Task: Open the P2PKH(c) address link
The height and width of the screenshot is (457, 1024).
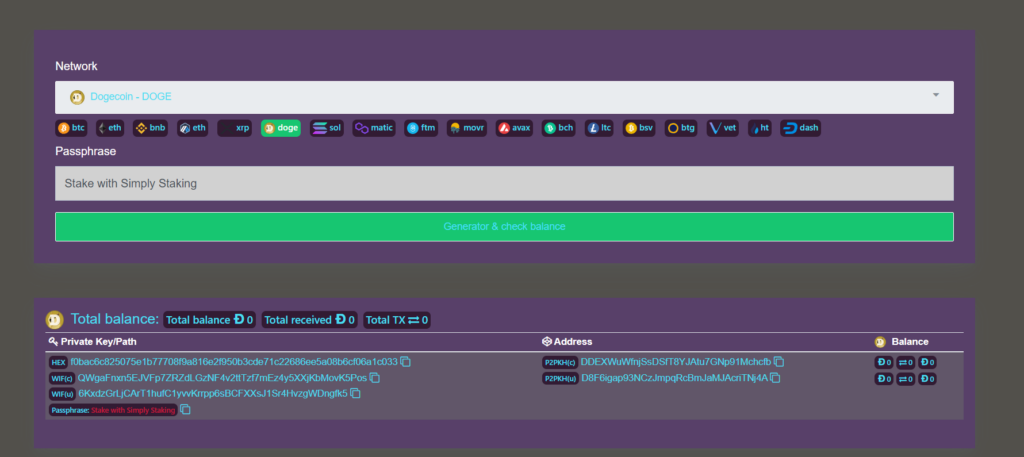Action: [675, 362]
